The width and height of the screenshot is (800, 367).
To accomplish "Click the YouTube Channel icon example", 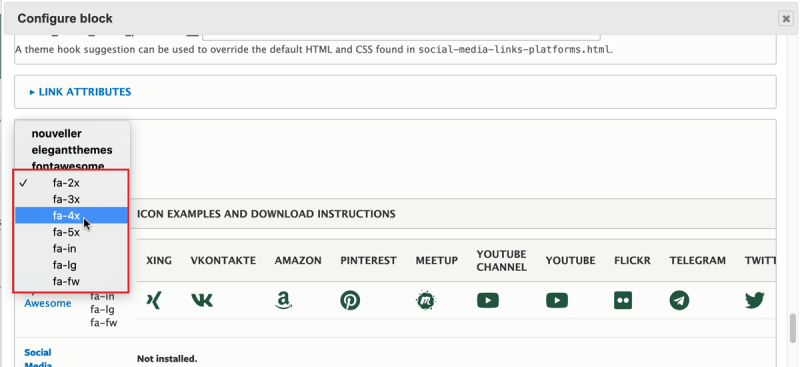I will [488, 301].
